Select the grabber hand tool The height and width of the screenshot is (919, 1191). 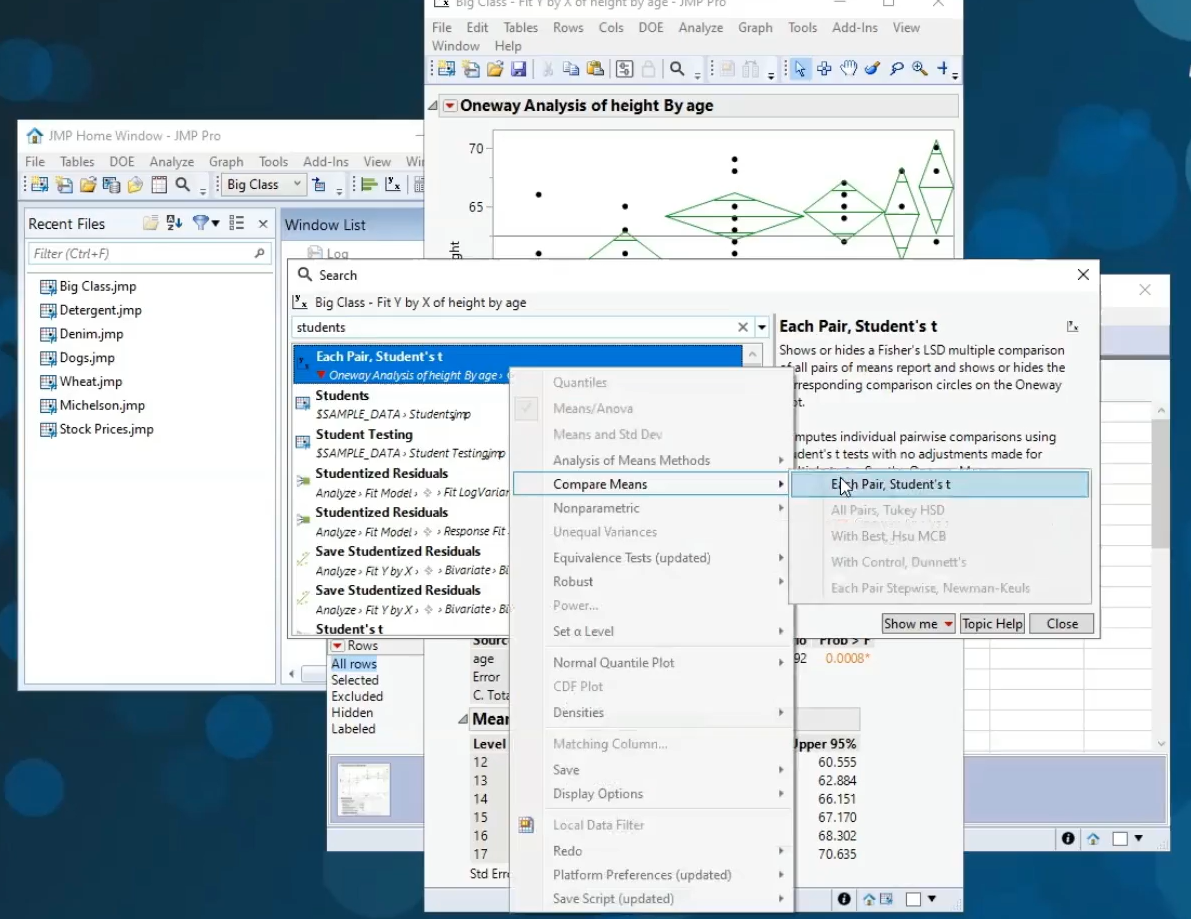point(848,70)
